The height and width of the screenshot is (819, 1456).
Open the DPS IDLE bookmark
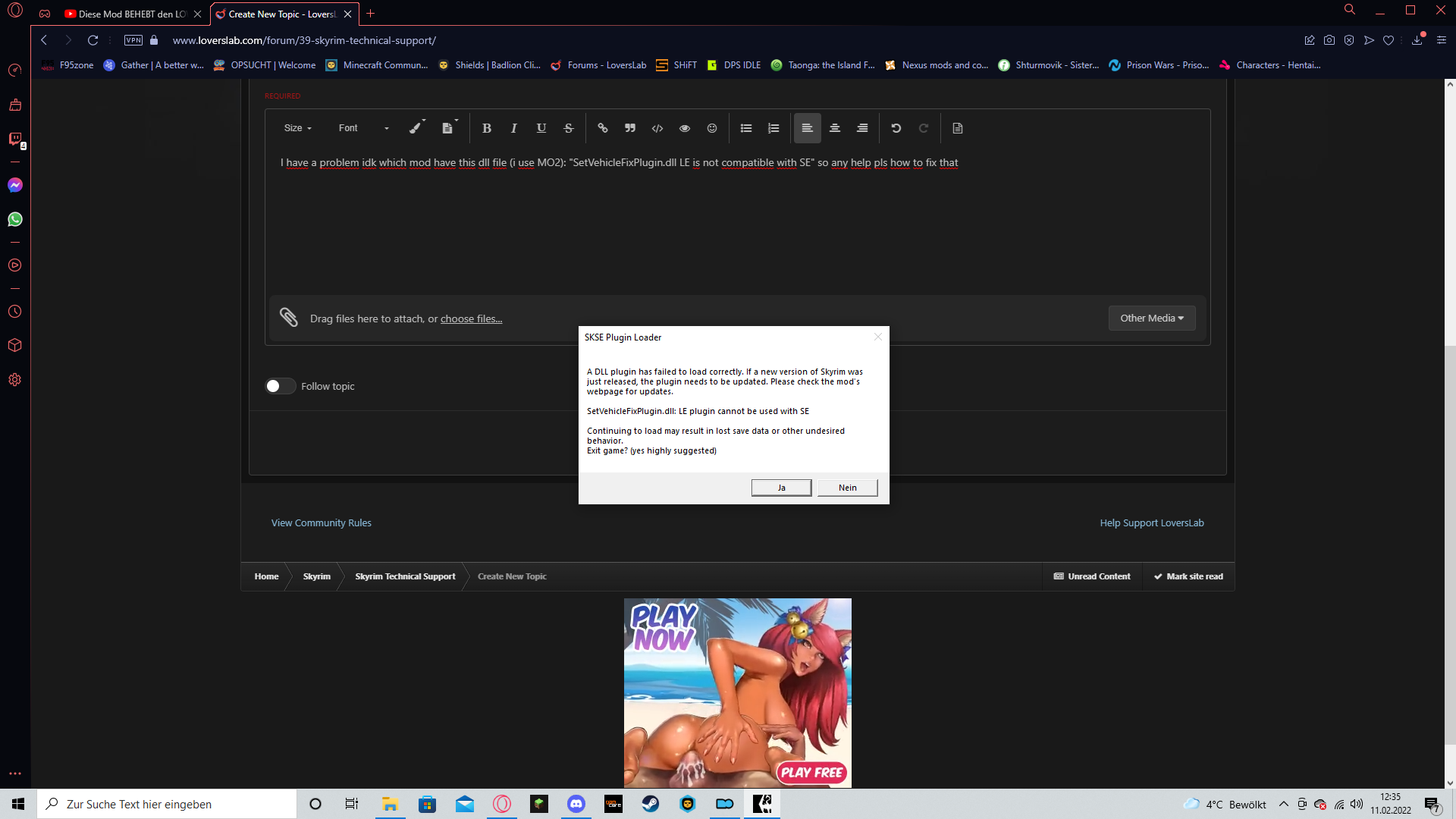coord(734,65)
